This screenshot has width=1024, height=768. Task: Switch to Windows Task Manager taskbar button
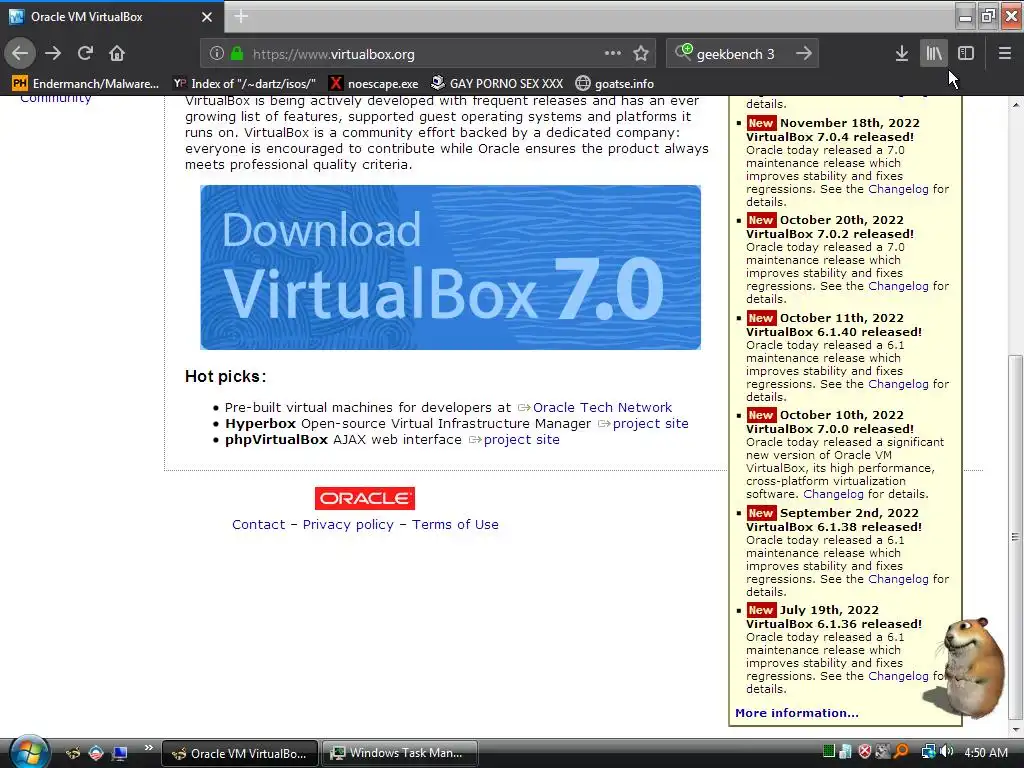[401, 753]
